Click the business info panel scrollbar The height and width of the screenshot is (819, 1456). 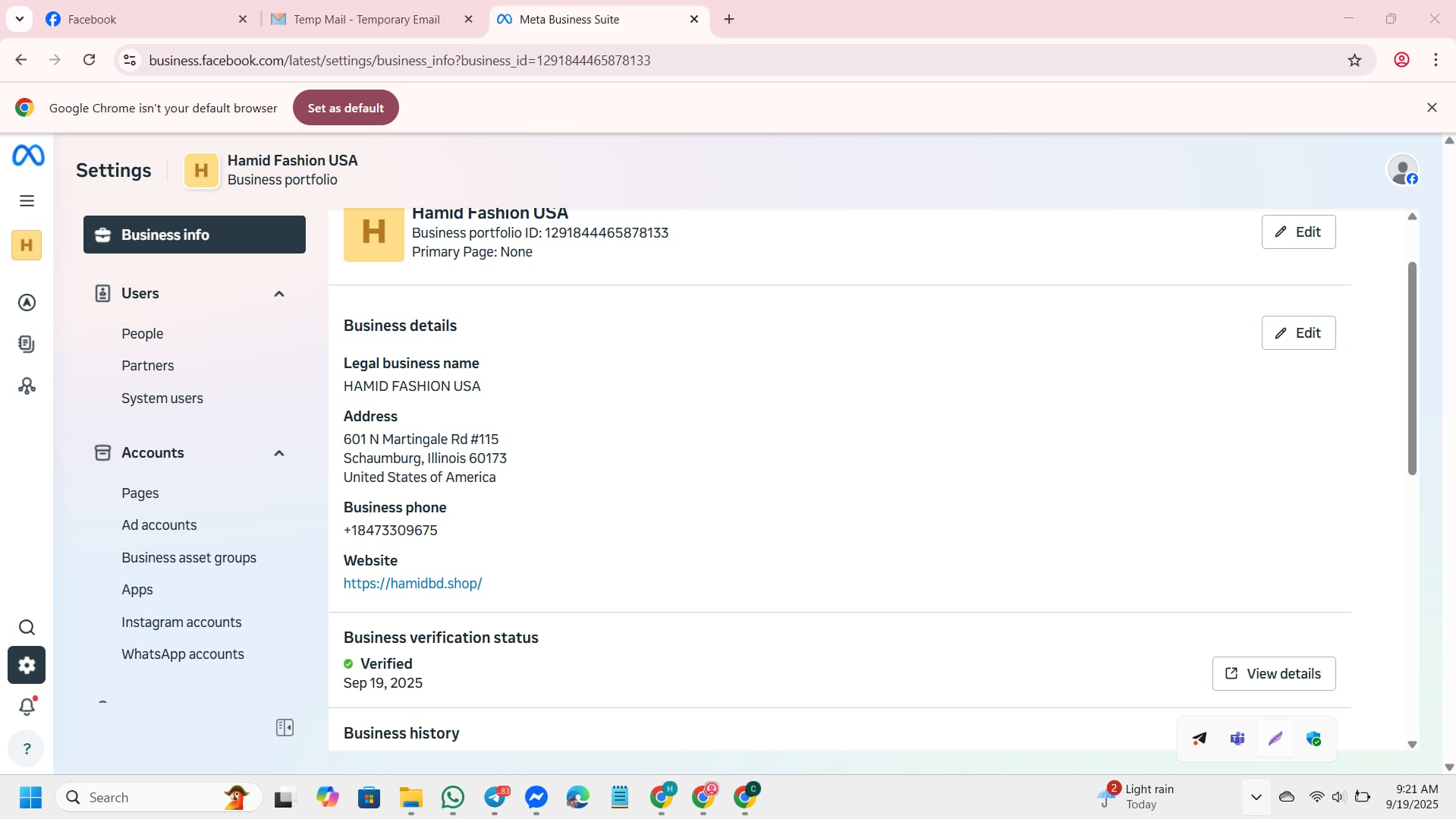(x=1412, y=369)
